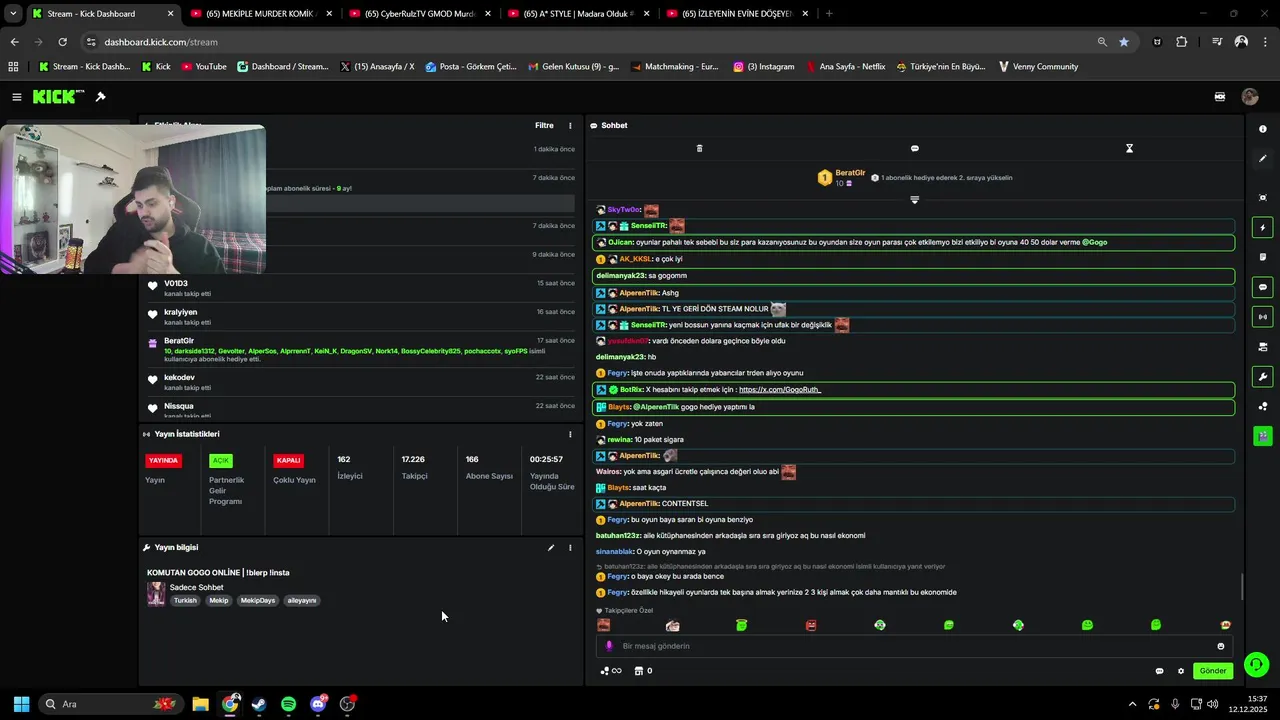Click the V01D3 follower entry
Viewport: 1280px width, 720px height.
pyautogui.click(x=360, y=288)
